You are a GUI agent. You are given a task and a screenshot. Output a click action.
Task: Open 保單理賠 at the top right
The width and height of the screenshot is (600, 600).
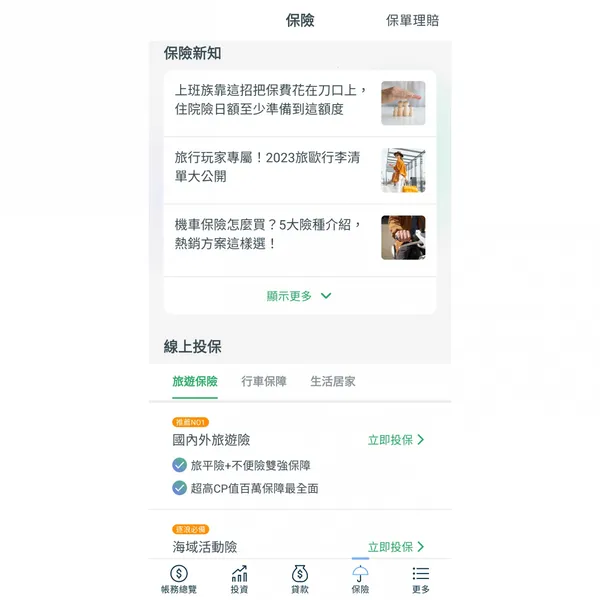[x=412, y=20]
